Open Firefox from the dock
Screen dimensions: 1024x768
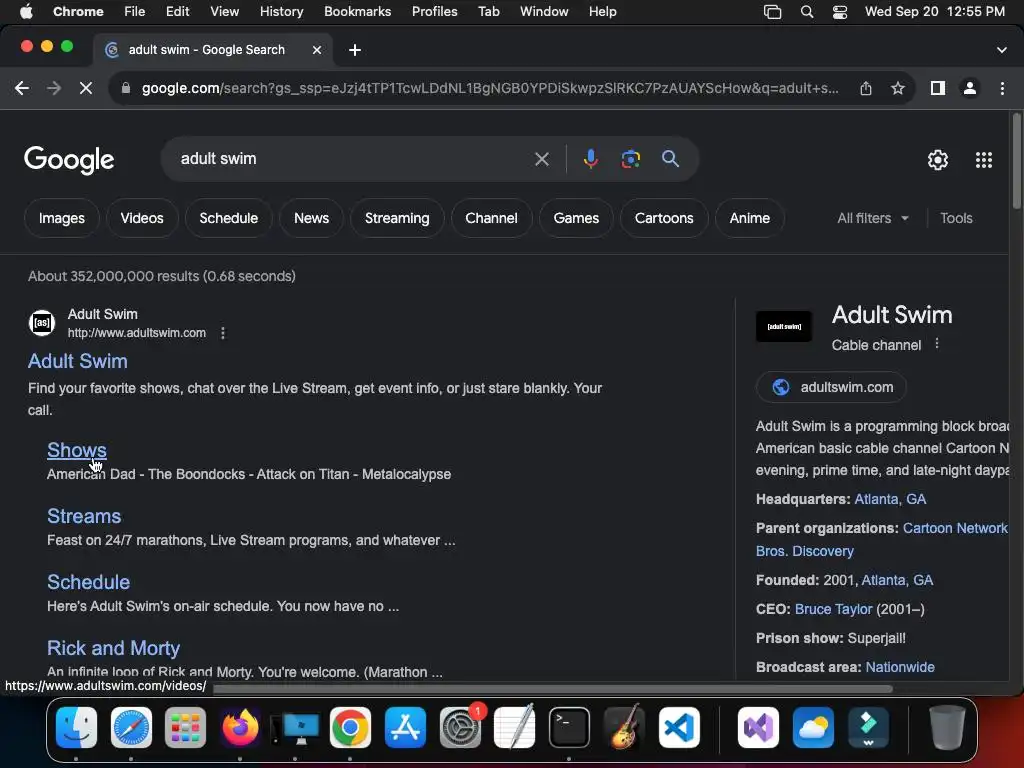(240, 727)
